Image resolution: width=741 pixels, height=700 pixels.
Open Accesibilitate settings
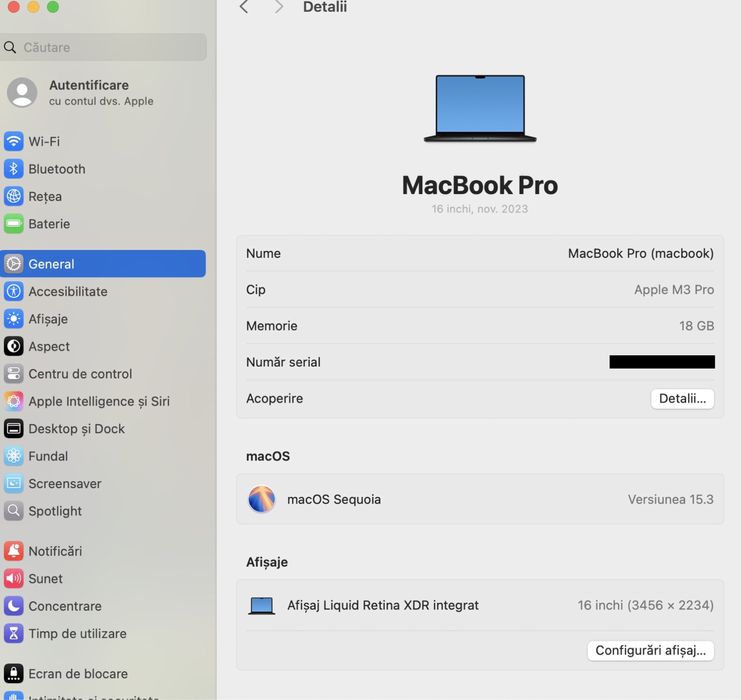pos(103,291)
